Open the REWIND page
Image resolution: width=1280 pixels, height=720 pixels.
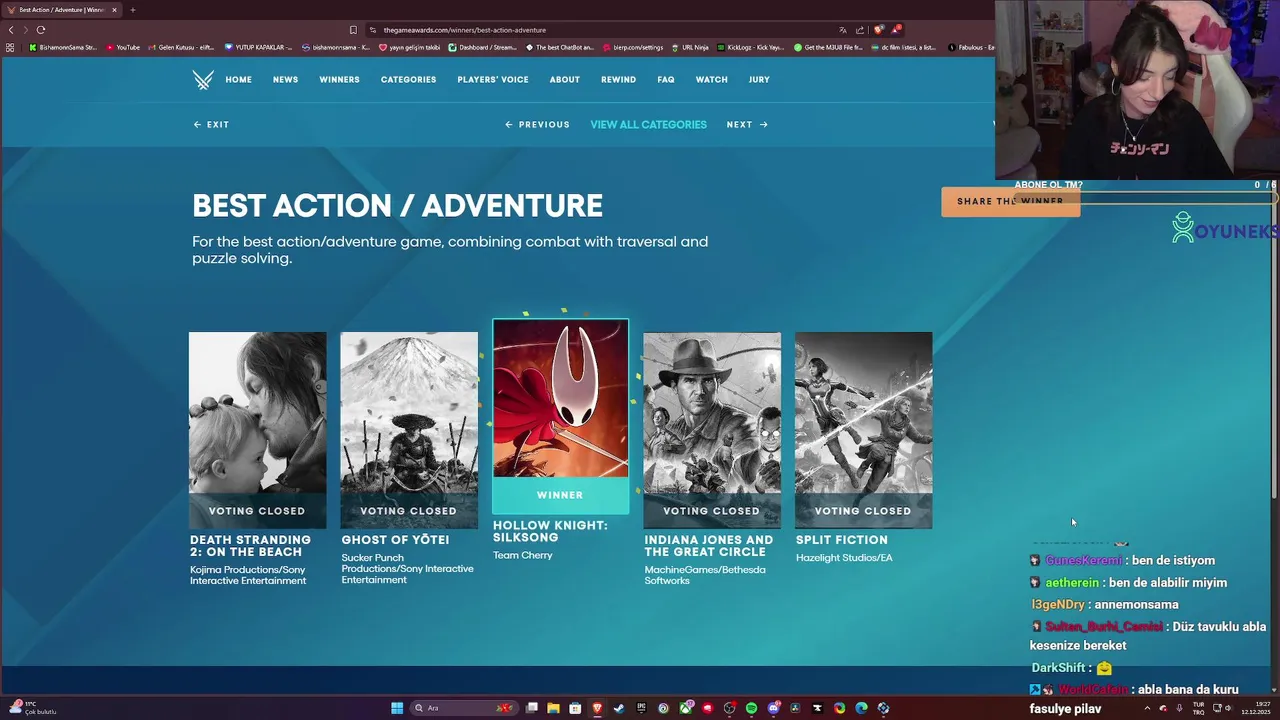618,80
